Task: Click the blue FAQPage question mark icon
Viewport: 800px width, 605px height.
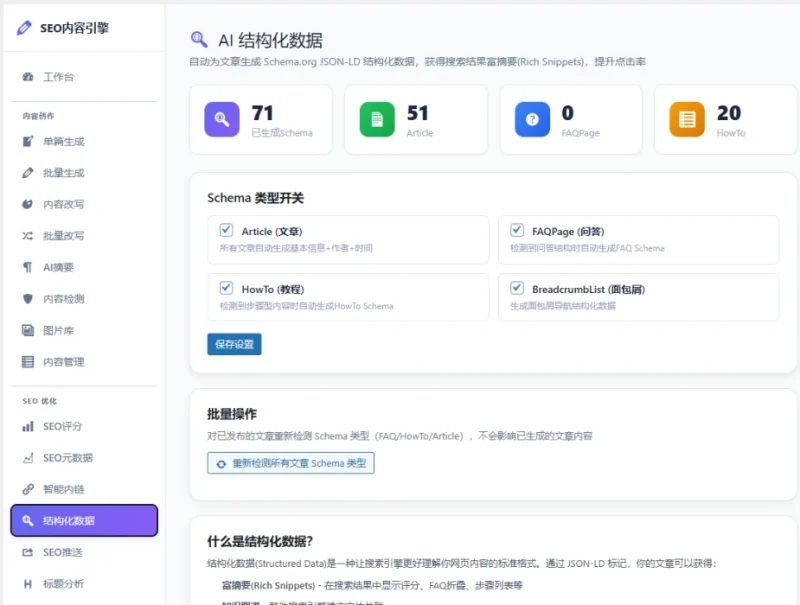Action: coord(532,119)
